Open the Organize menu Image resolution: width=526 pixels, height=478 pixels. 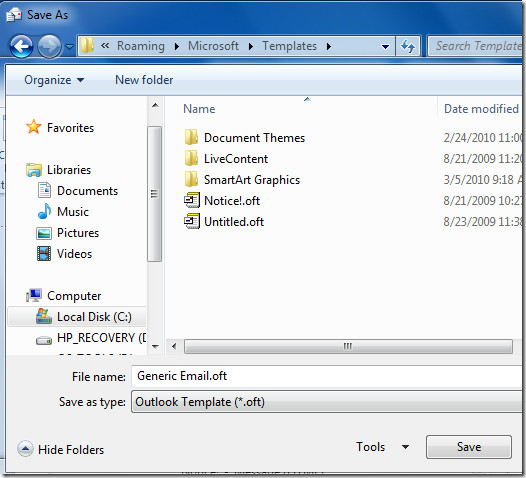tap(54, 80)
